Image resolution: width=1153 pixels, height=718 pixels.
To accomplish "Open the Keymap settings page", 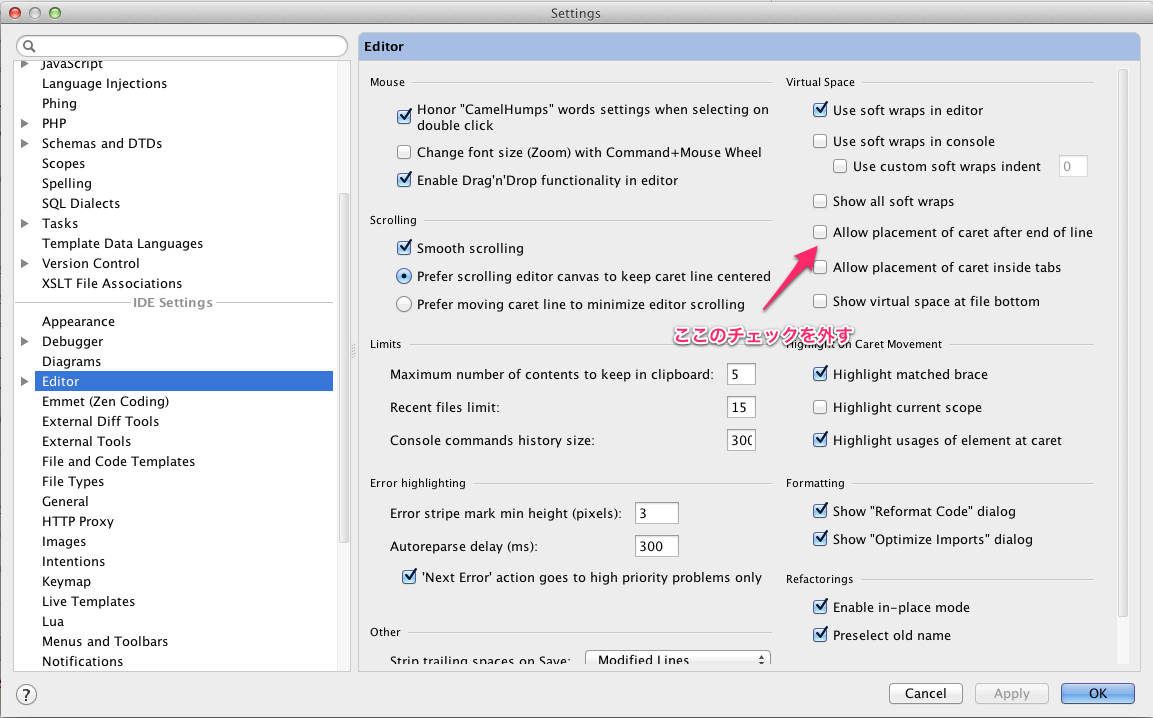I will click(66, 582).
